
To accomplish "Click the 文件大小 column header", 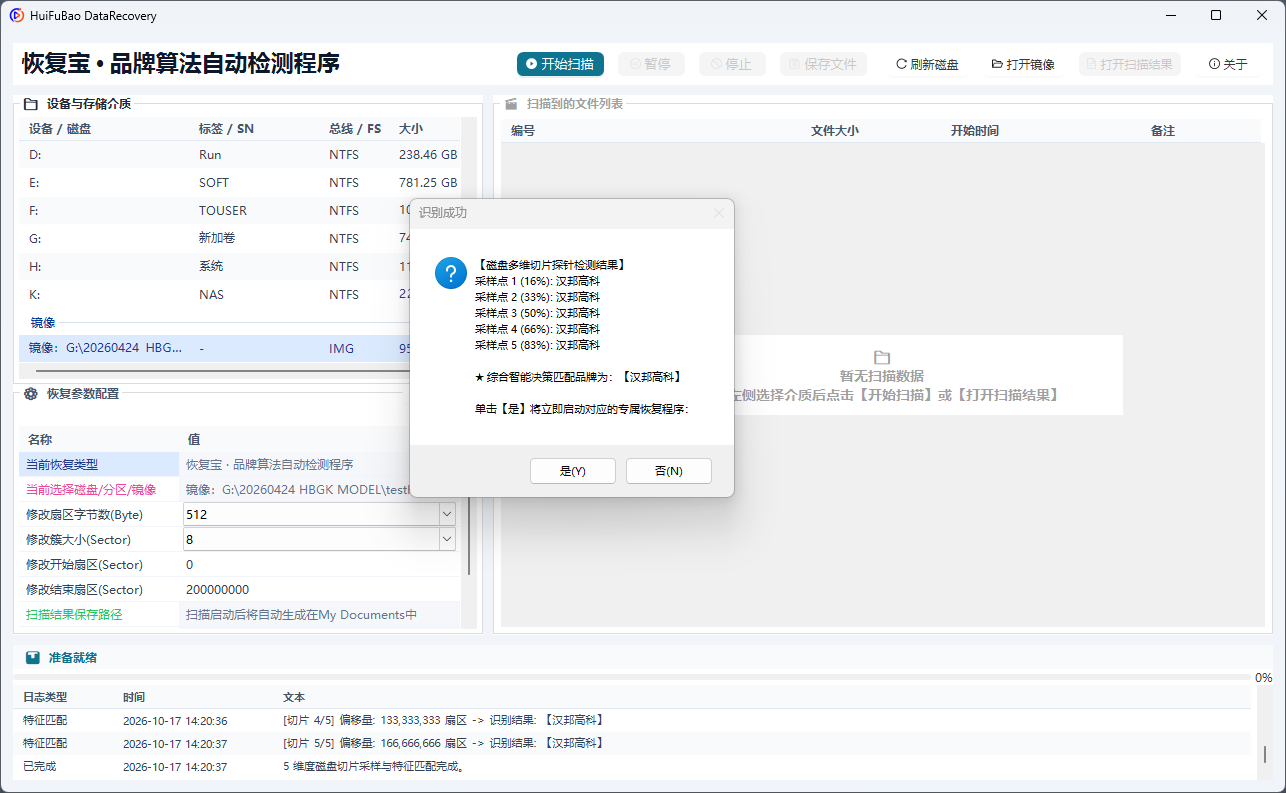I will 835,131.
